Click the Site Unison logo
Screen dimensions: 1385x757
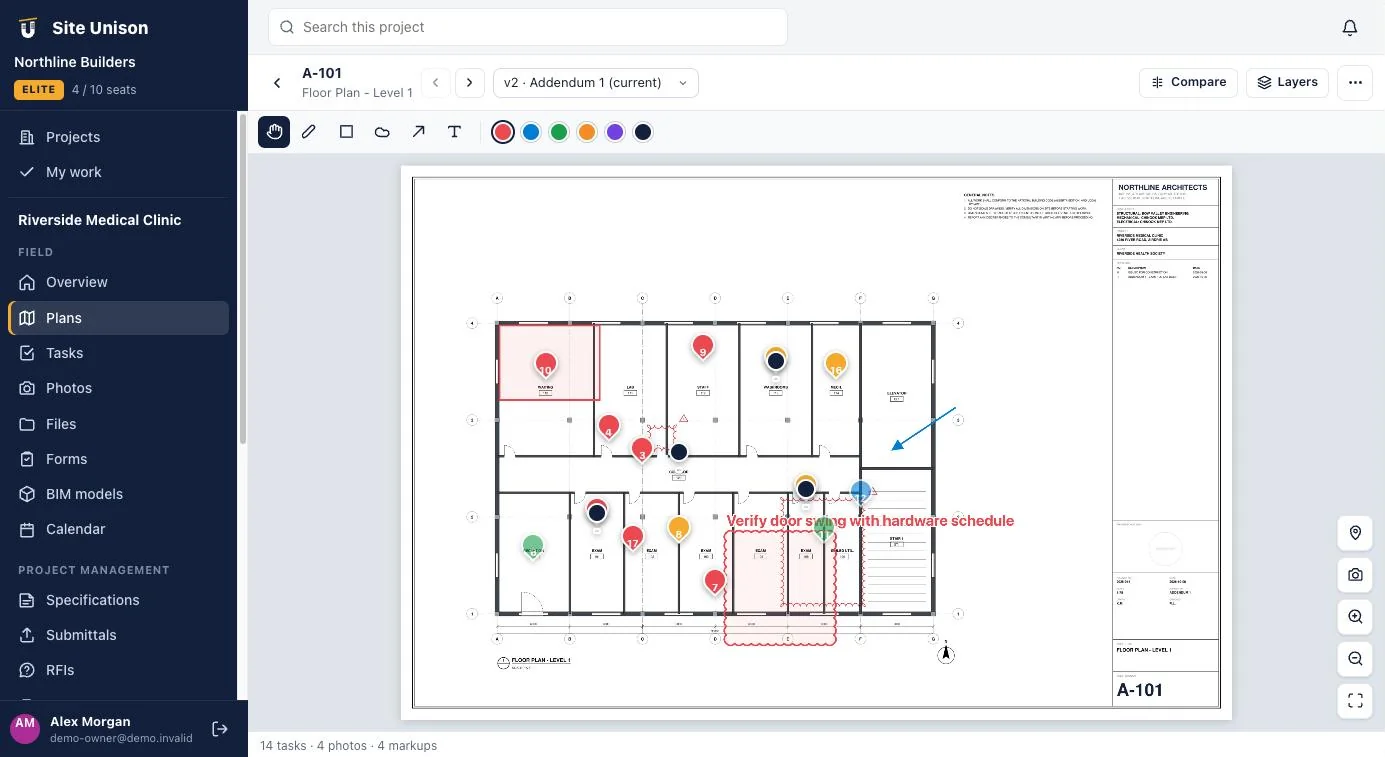(x=28, y=28)
